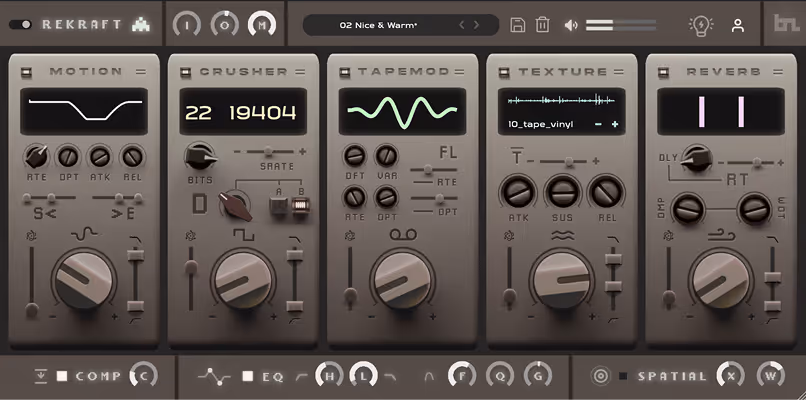Enable the SPATIAL square toggle

[624, 376]
